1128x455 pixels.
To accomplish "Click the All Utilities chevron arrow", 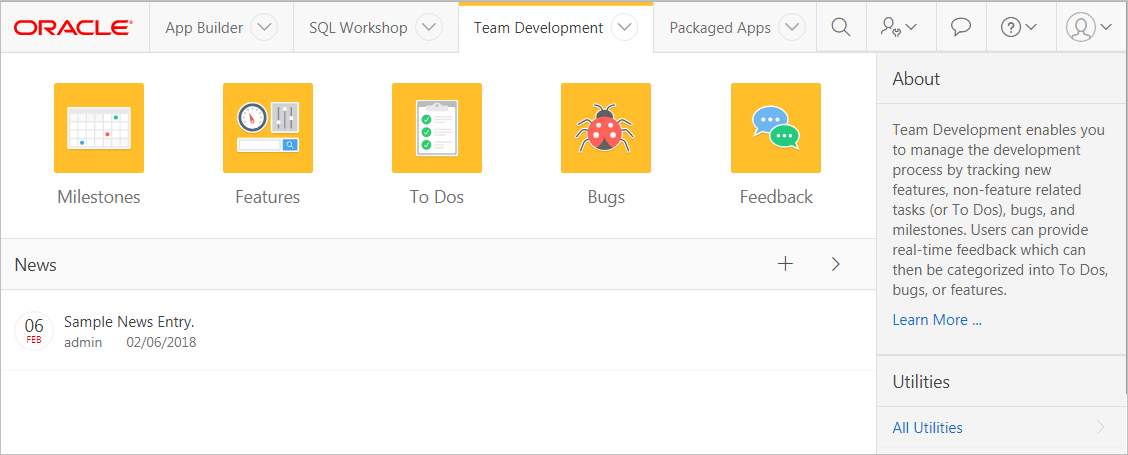I will tap(1101, 428).
